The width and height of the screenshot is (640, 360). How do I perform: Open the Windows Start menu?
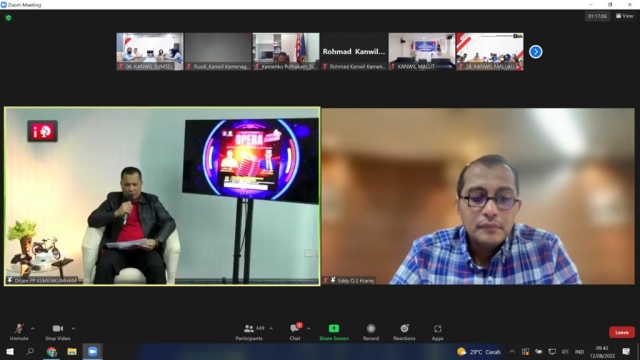10,351
